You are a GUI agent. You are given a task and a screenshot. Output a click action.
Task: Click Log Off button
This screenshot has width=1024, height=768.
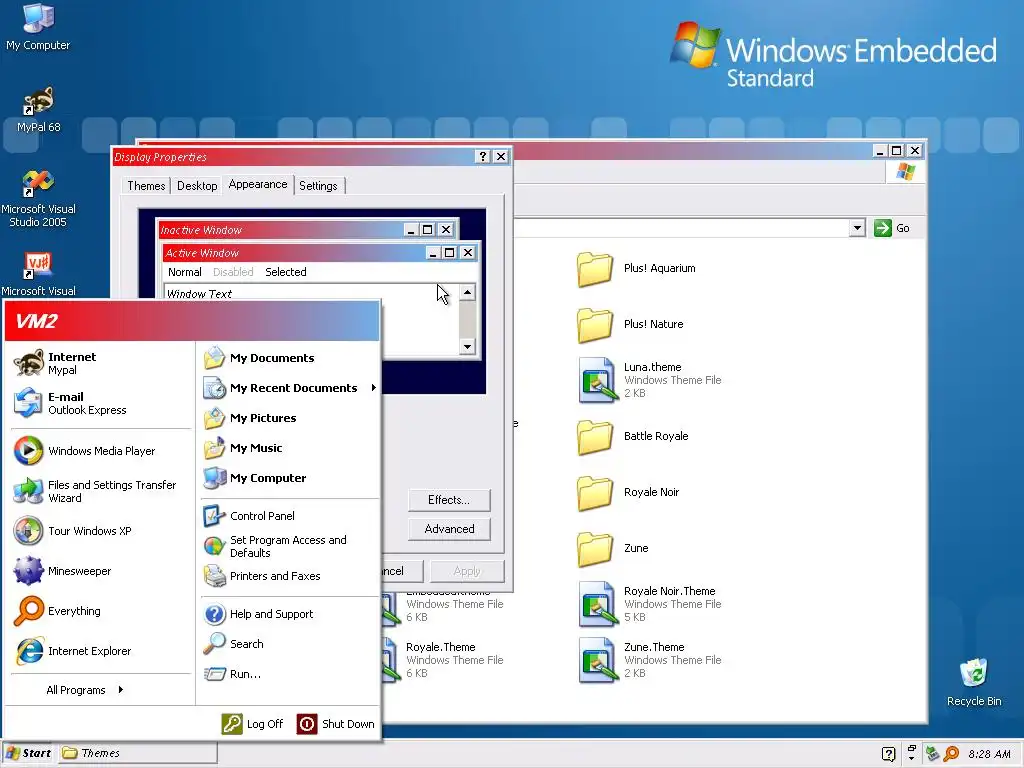coord(253,724)
